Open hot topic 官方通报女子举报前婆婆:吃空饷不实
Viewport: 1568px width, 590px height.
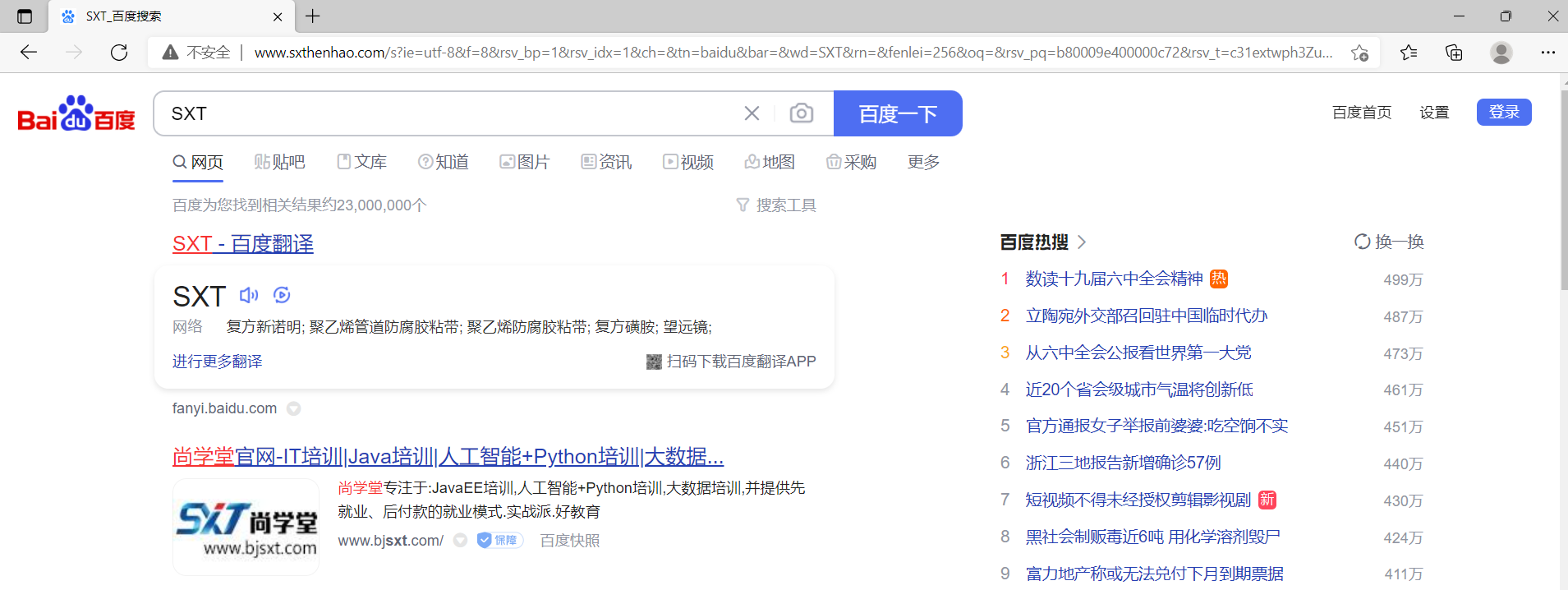[1156, 426]
